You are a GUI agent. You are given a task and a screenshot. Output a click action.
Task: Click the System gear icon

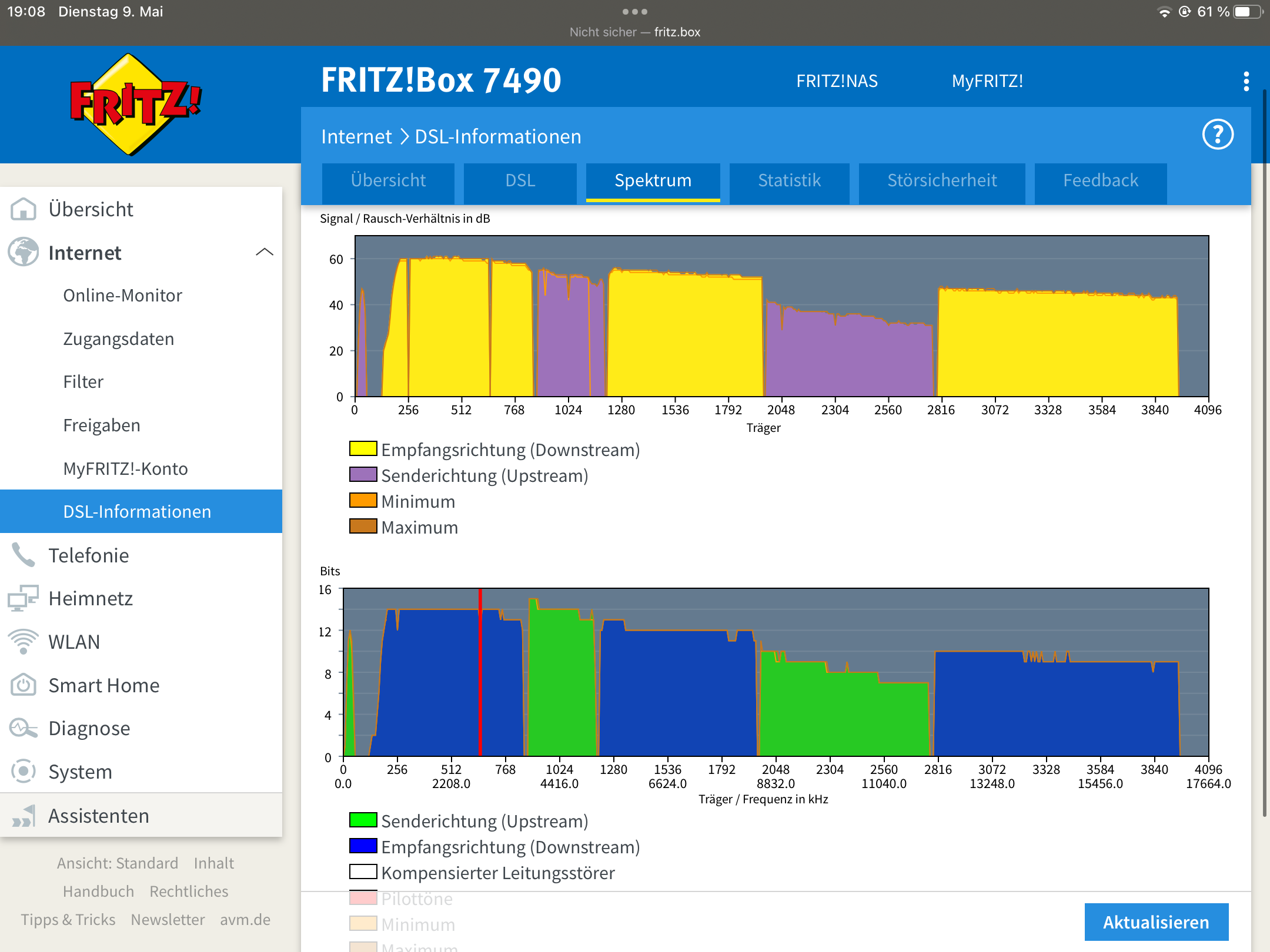tap(24, 772)
